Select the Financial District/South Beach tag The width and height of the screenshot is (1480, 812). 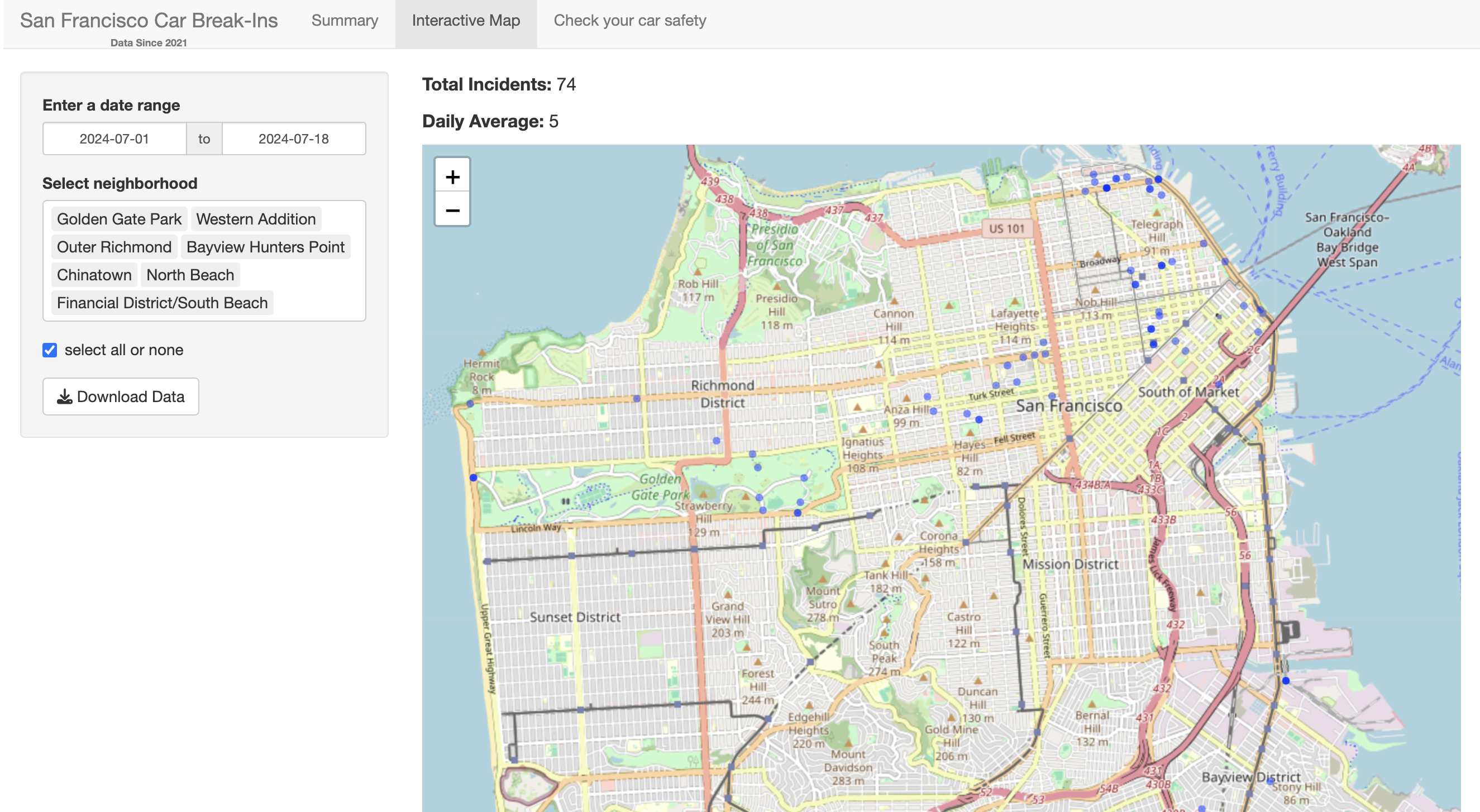[162, 303]
